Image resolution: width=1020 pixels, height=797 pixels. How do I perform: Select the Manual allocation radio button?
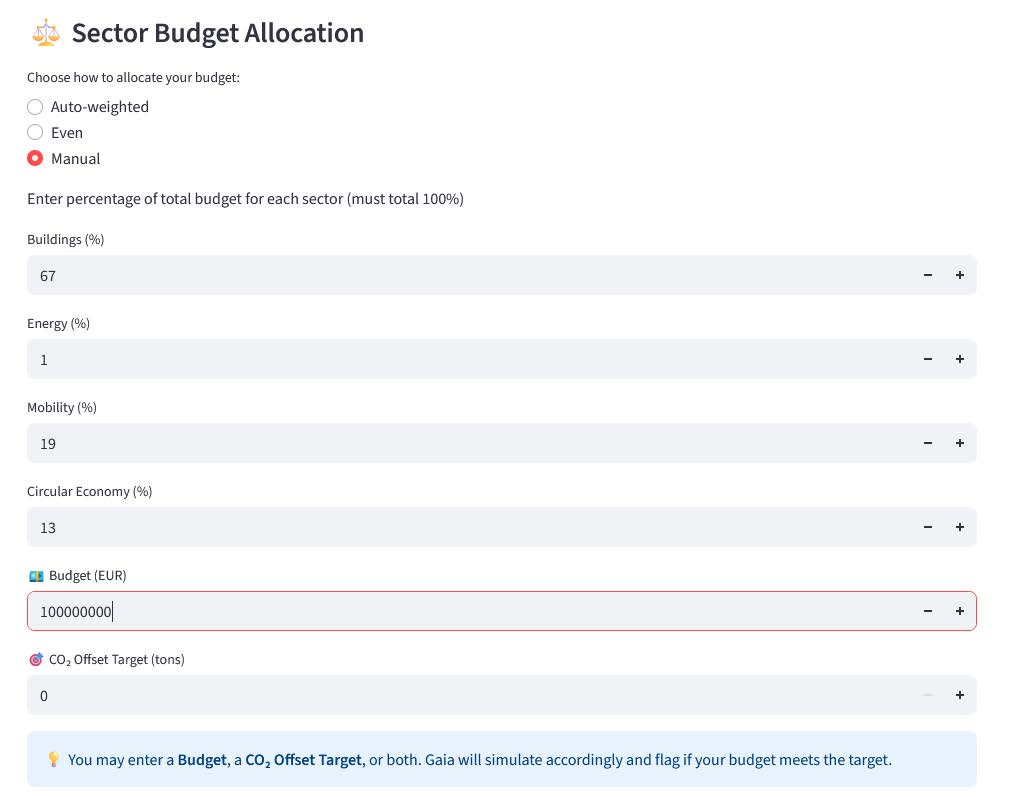coord(35,159)
